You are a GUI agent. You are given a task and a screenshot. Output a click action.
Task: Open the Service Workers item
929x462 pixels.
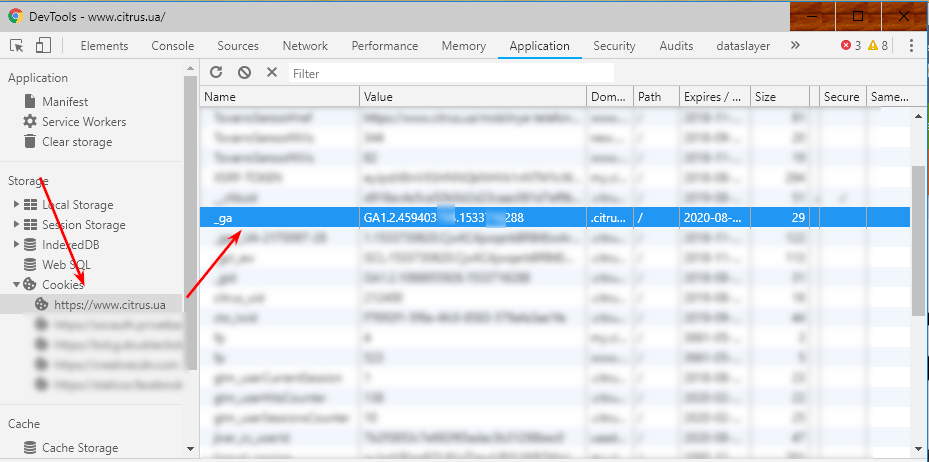(84, 122)
